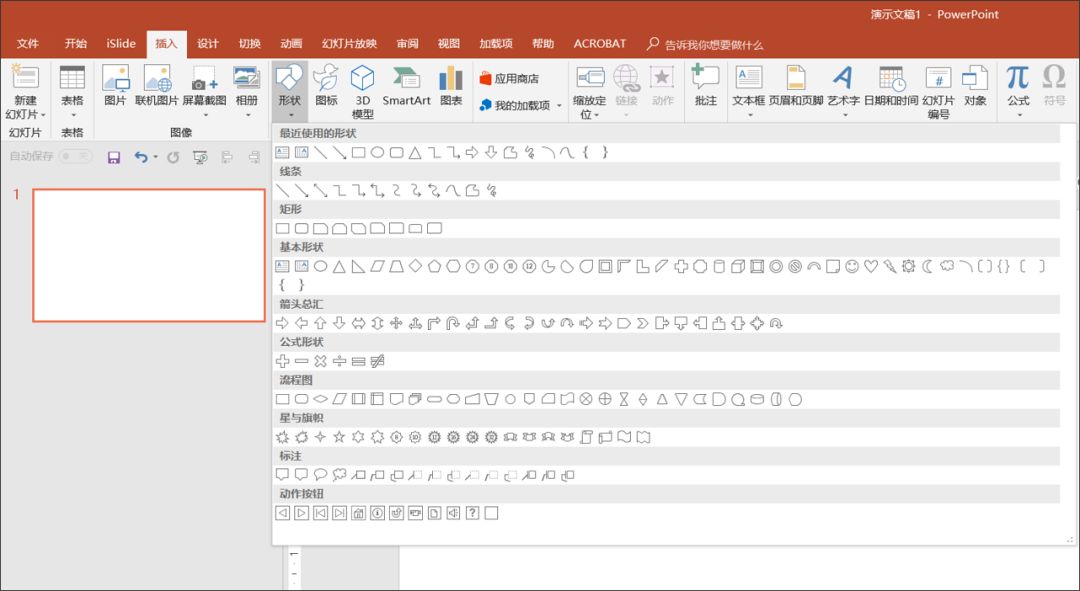This screenshot has width=1080, height=591.
Task: Insert the cloud callout shape
Action: pos(339,475)
